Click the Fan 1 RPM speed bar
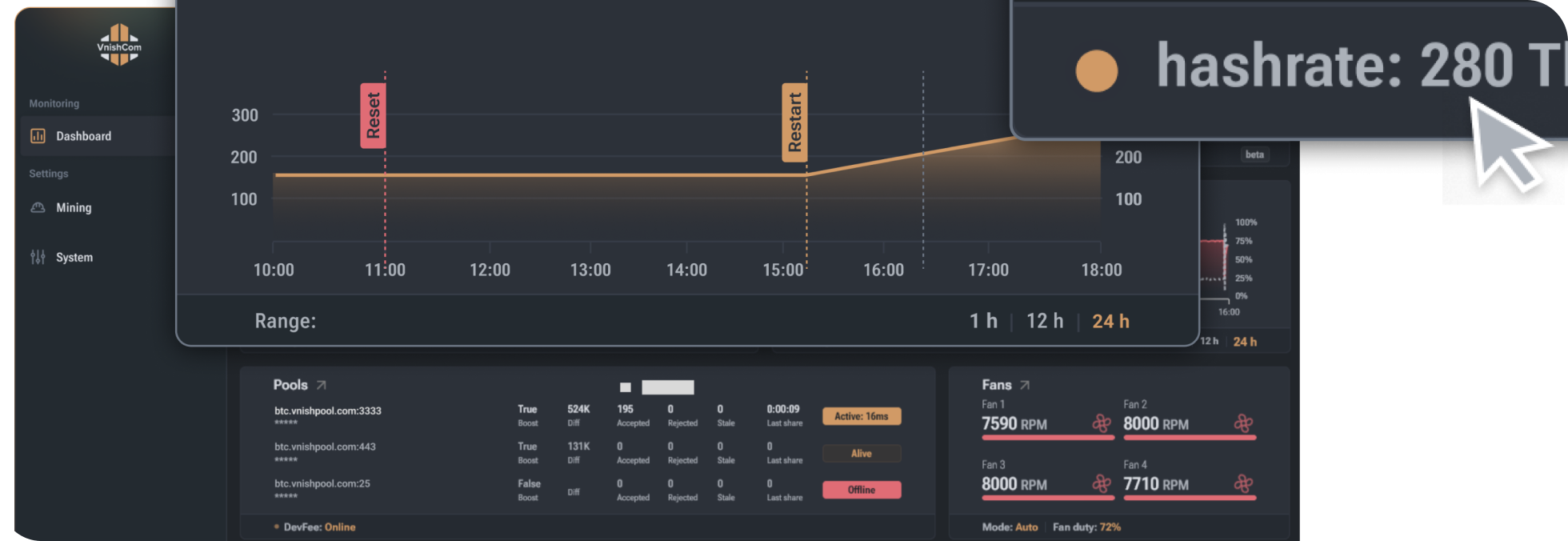Viewport: 1568px width, 541px height. (1046, 438)
